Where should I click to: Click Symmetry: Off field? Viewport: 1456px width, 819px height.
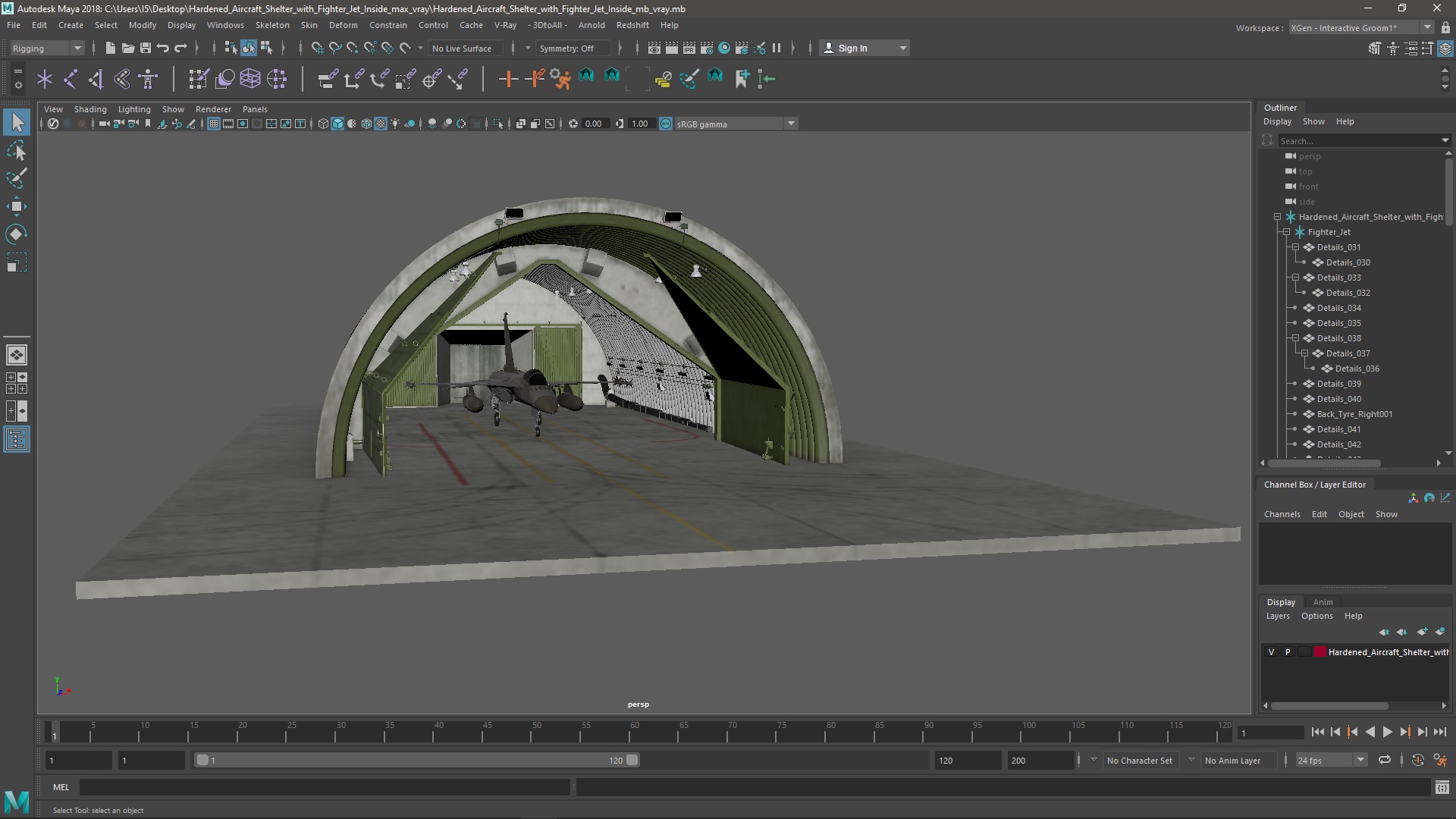click(x=573, y=48)
